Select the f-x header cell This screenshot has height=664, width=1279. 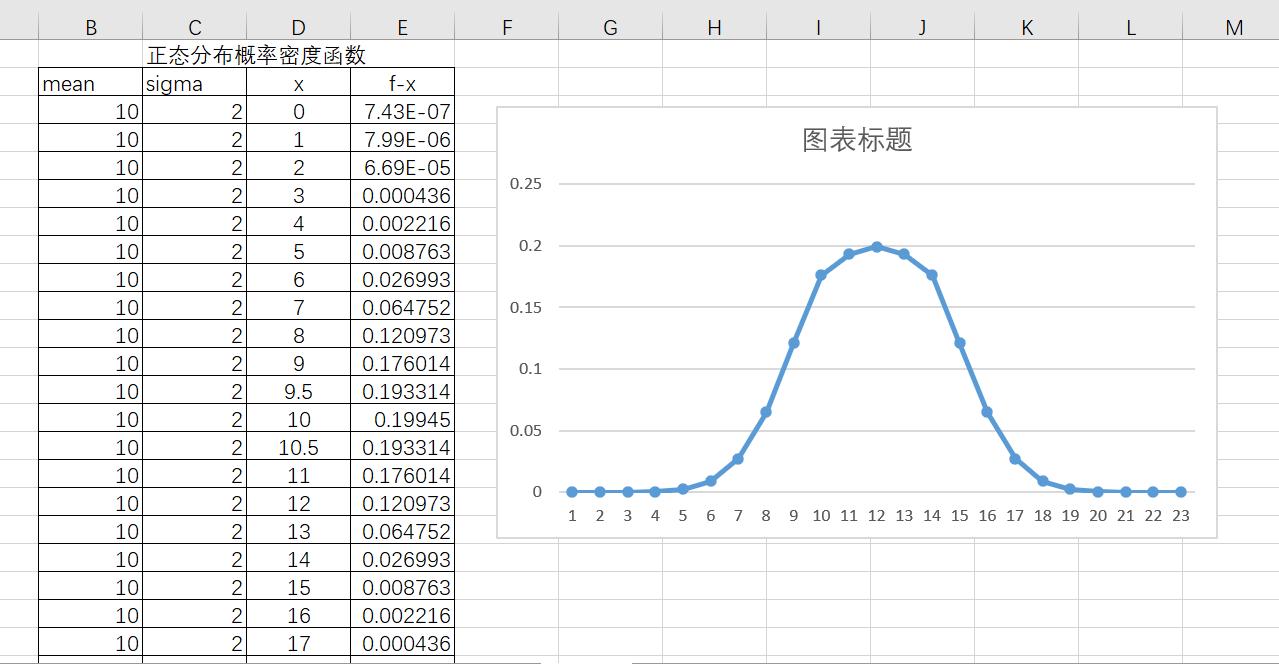[x=401, y=84]
